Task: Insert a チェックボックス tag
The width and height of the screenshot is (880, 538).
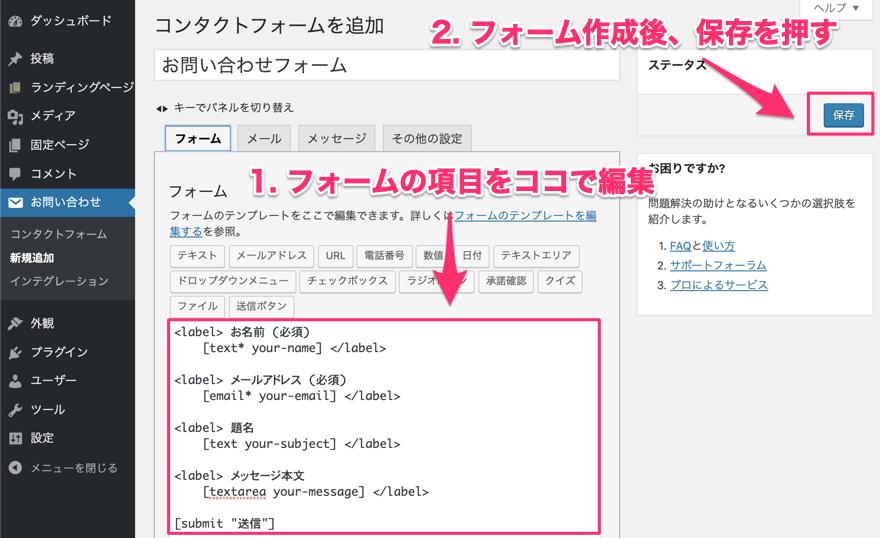Action: click(348, 281)
